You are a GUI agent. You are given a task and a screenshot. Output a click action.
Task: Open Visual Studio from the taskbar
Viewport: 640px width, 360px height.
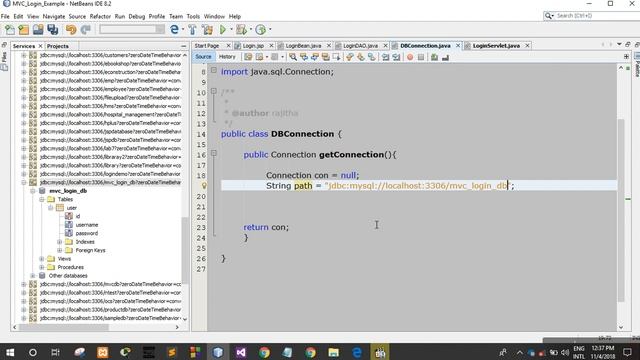point(241,352)
